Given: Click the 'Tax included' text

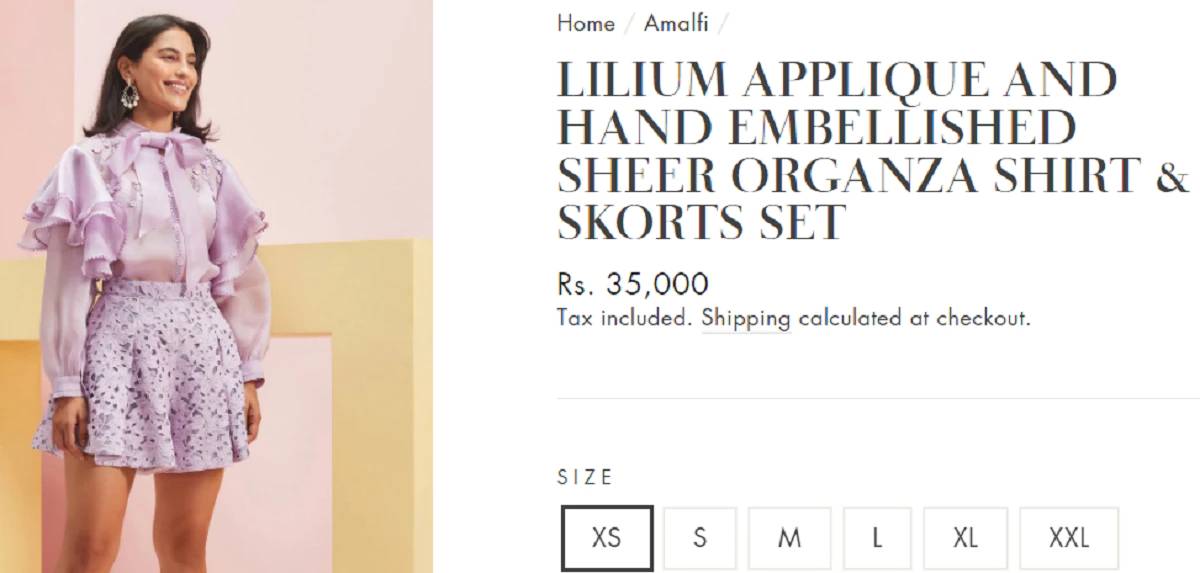Looking at the screenshot, I should (x=625, y=319).
